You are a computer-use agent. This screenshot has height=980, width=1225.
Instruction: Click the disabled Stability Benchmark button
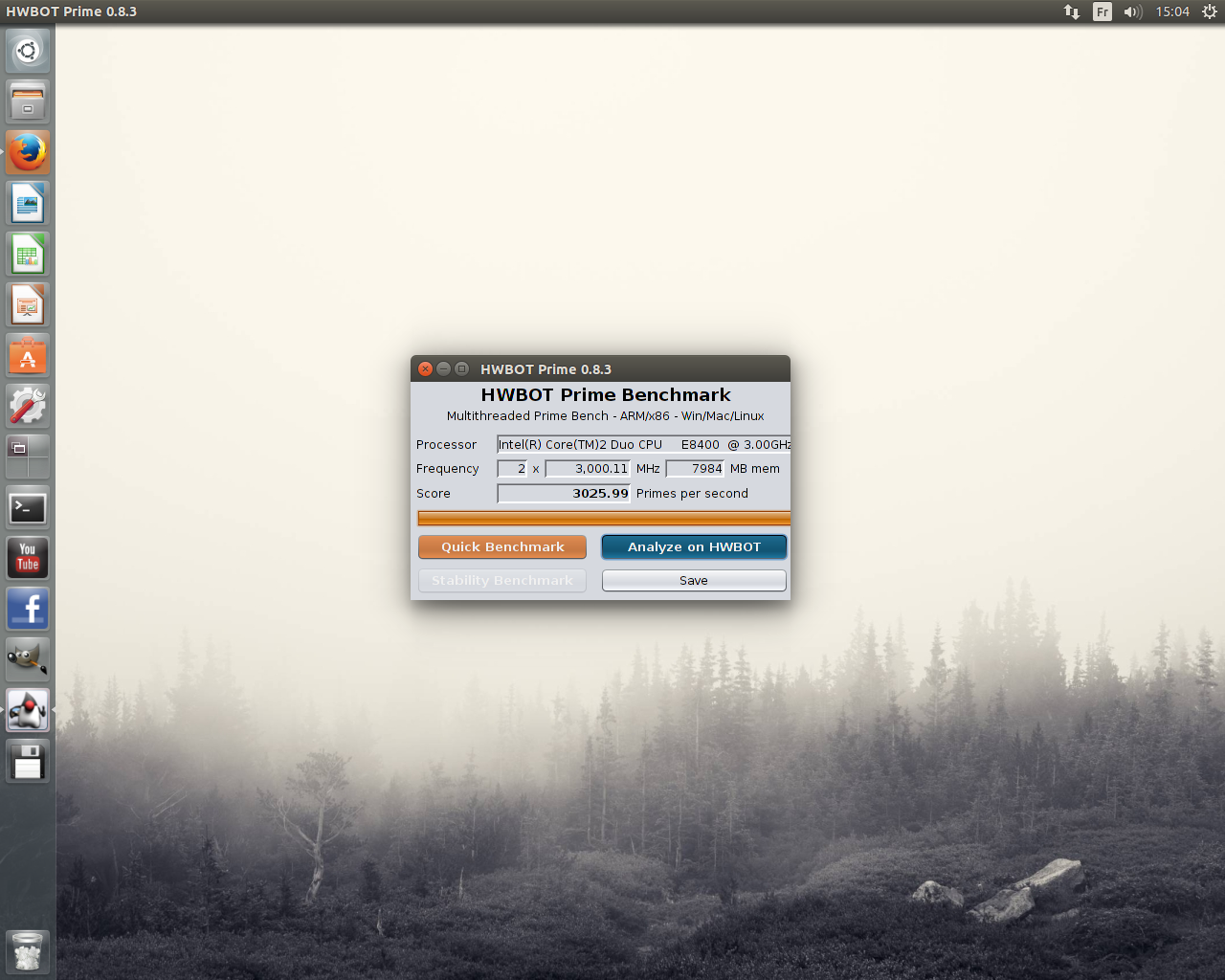[502, 580]
